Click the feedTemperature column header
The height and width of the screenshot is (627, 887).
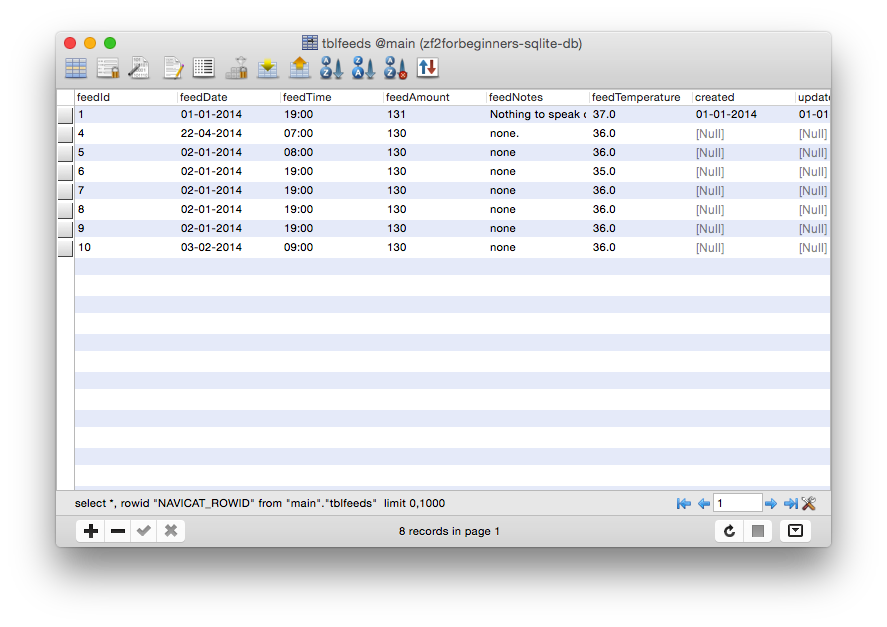coord(638,98)
